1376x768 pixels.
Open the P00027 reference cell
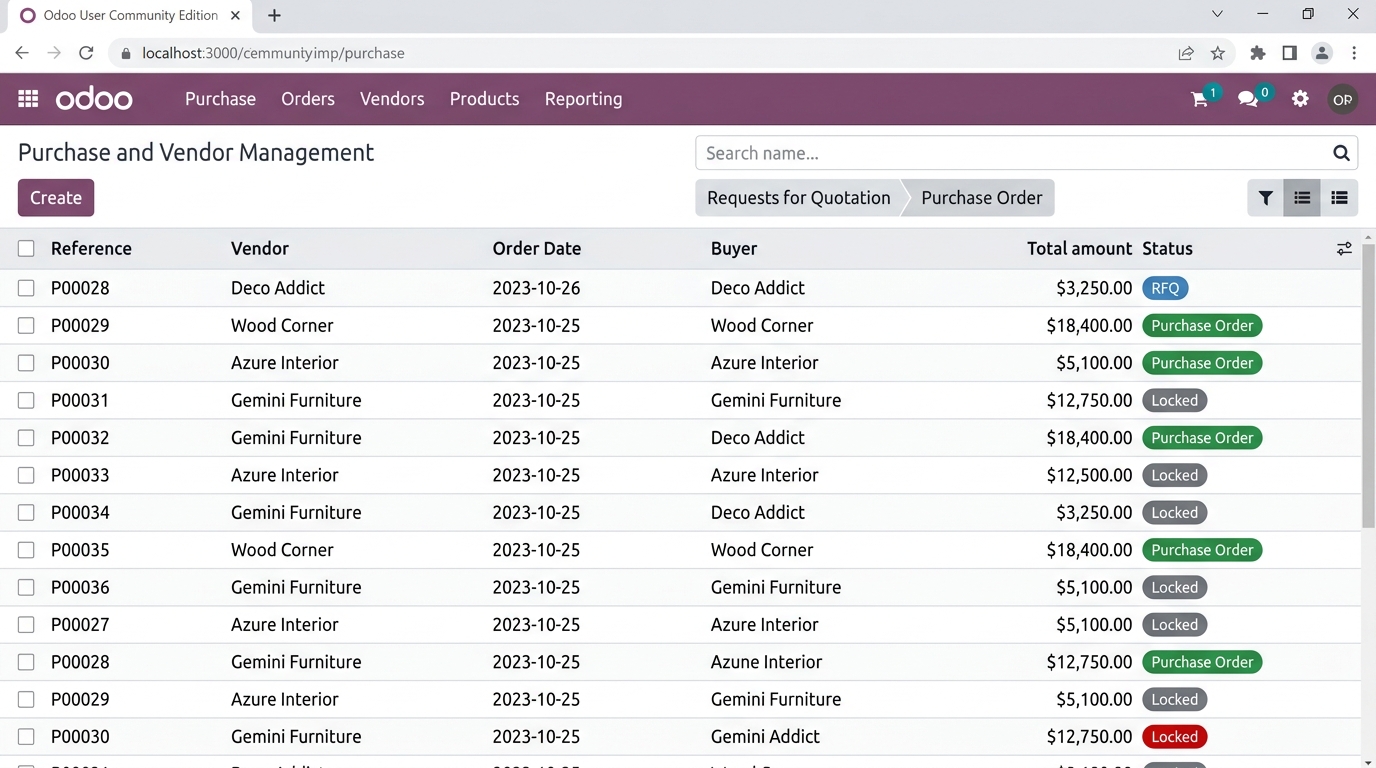(80, 625)
